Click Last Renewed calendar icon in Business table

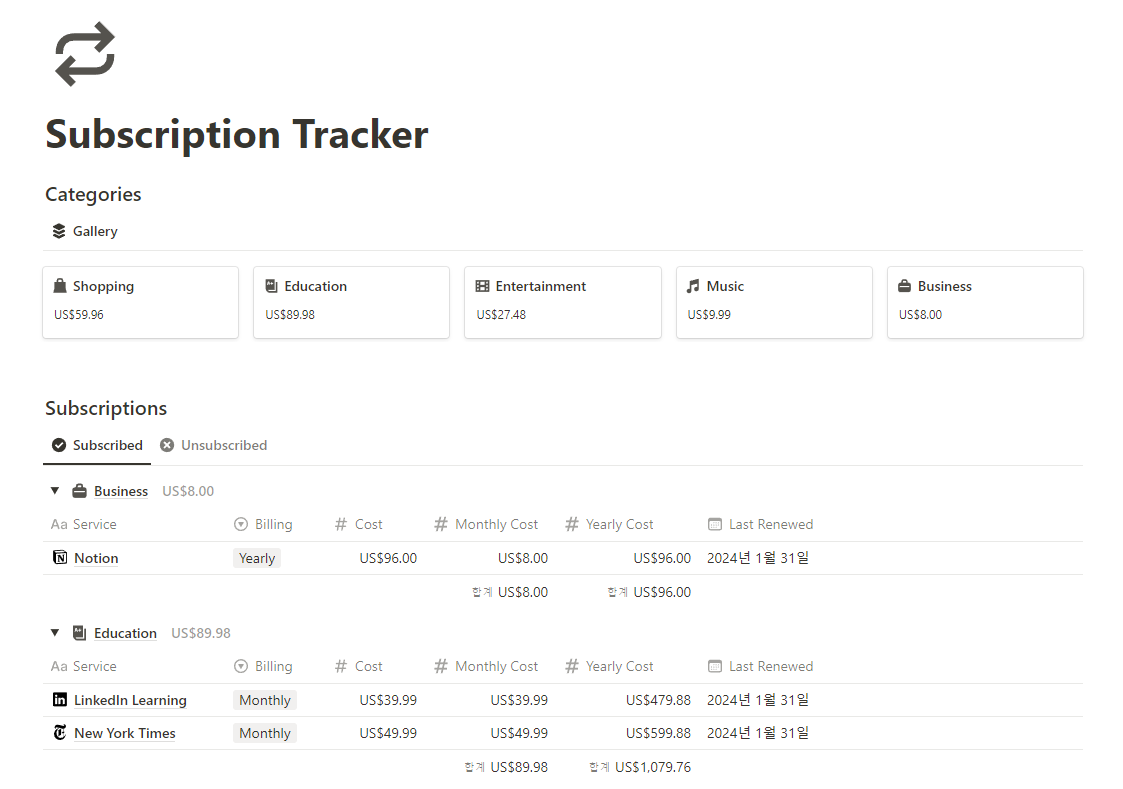coord(715,524)
